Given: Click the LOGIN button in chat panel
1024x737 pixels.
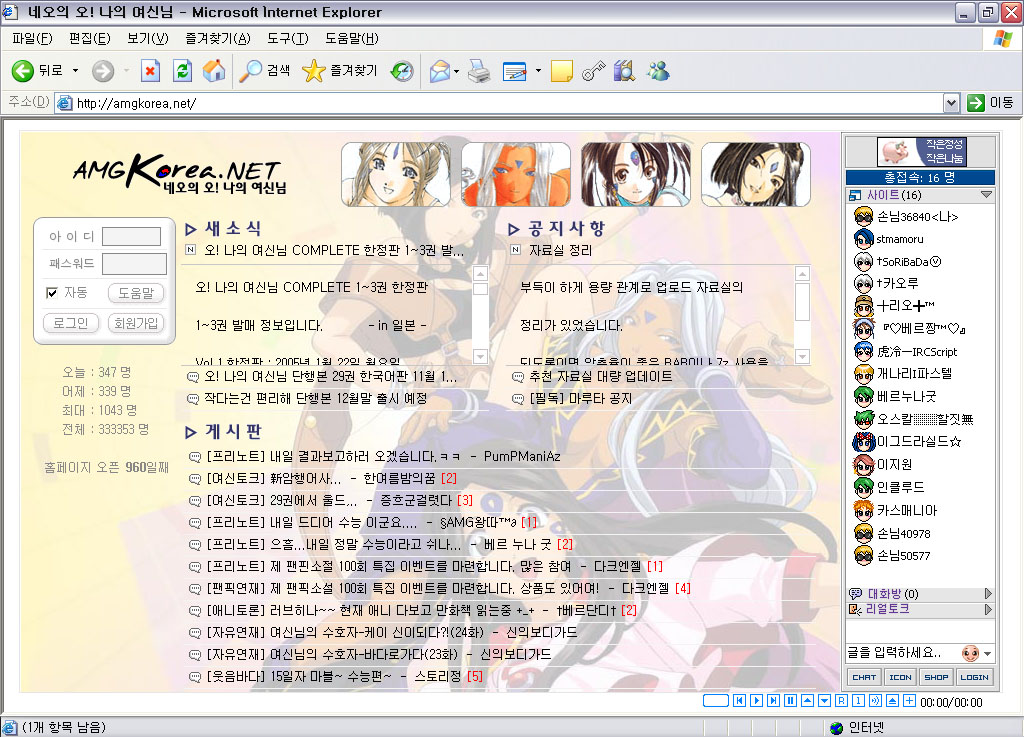Looking at the screenshot, I should 974,677.
